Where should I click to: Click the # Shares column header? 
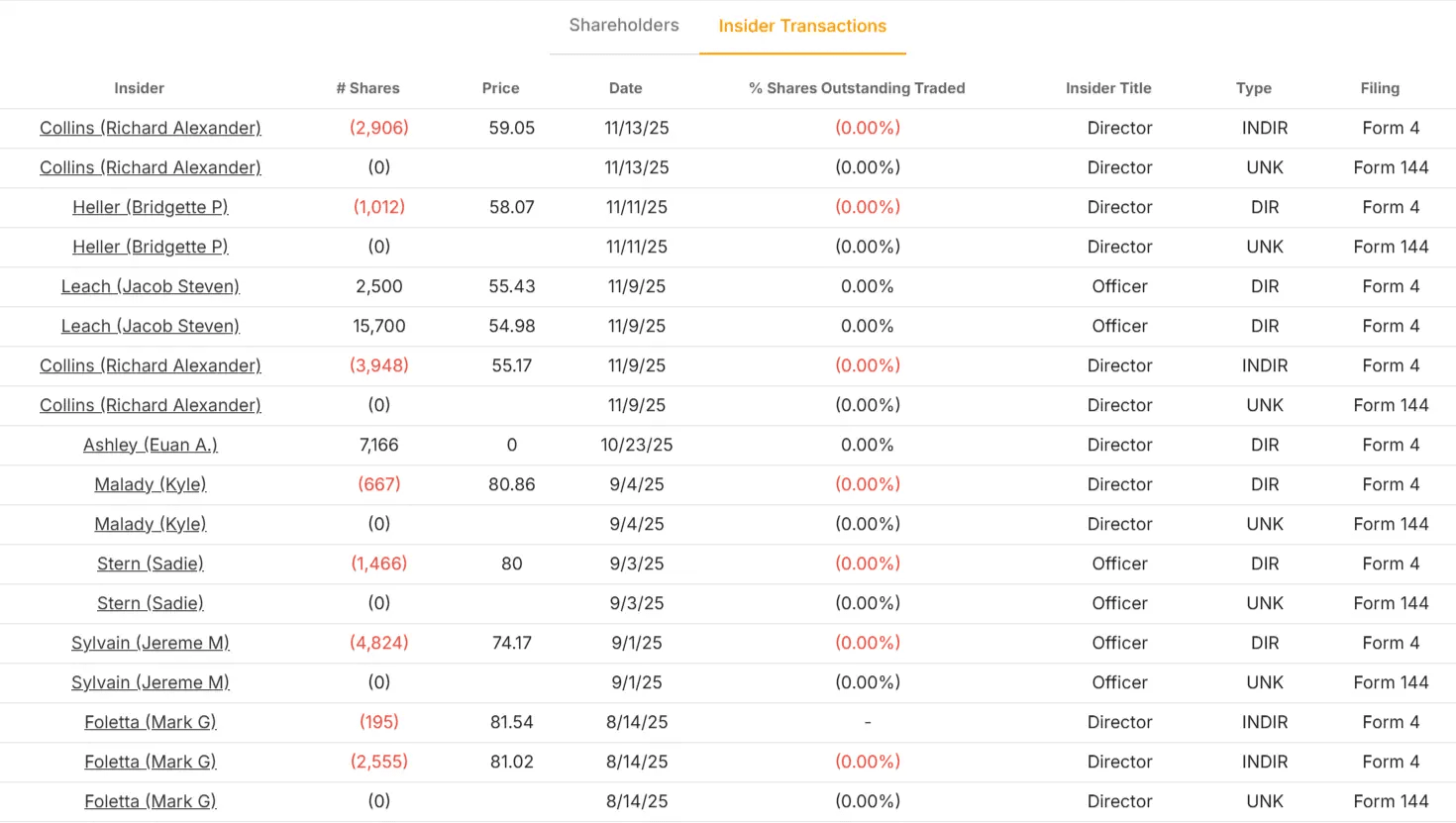[367, 88]
